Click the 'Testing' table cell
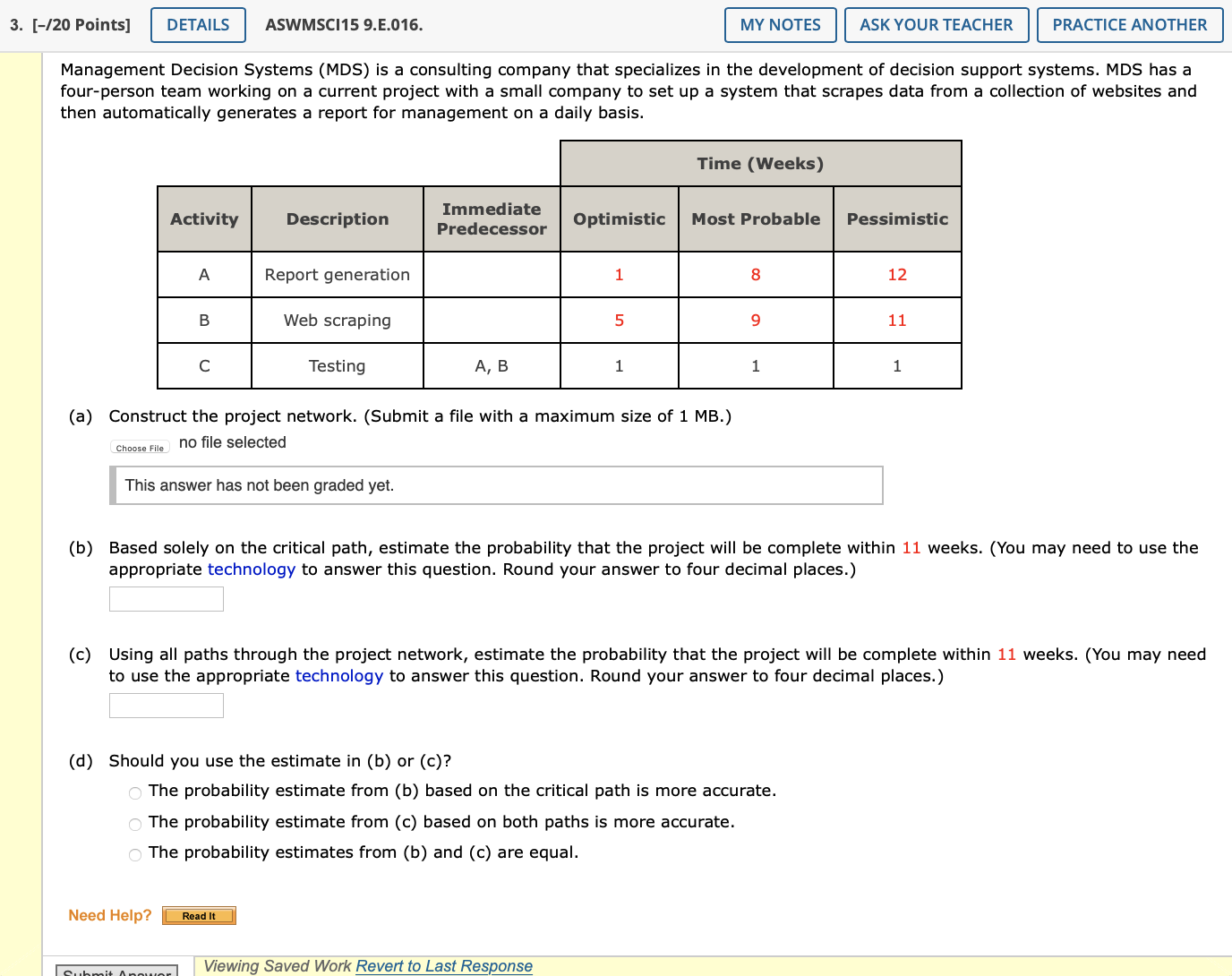The height and width of the screenshot is (976, 1232). [x=338, y=366]
